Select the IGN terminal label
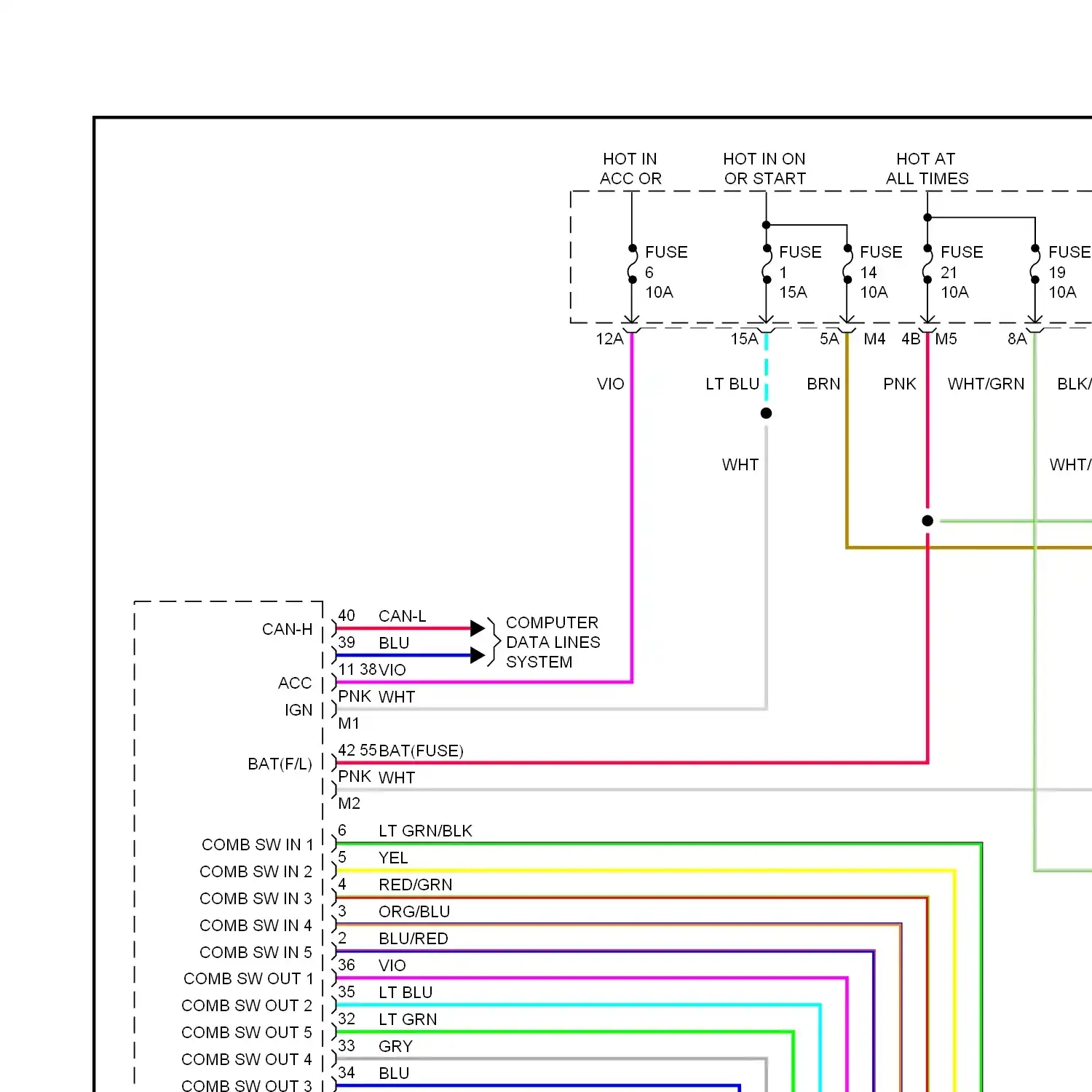 (298, 711)
